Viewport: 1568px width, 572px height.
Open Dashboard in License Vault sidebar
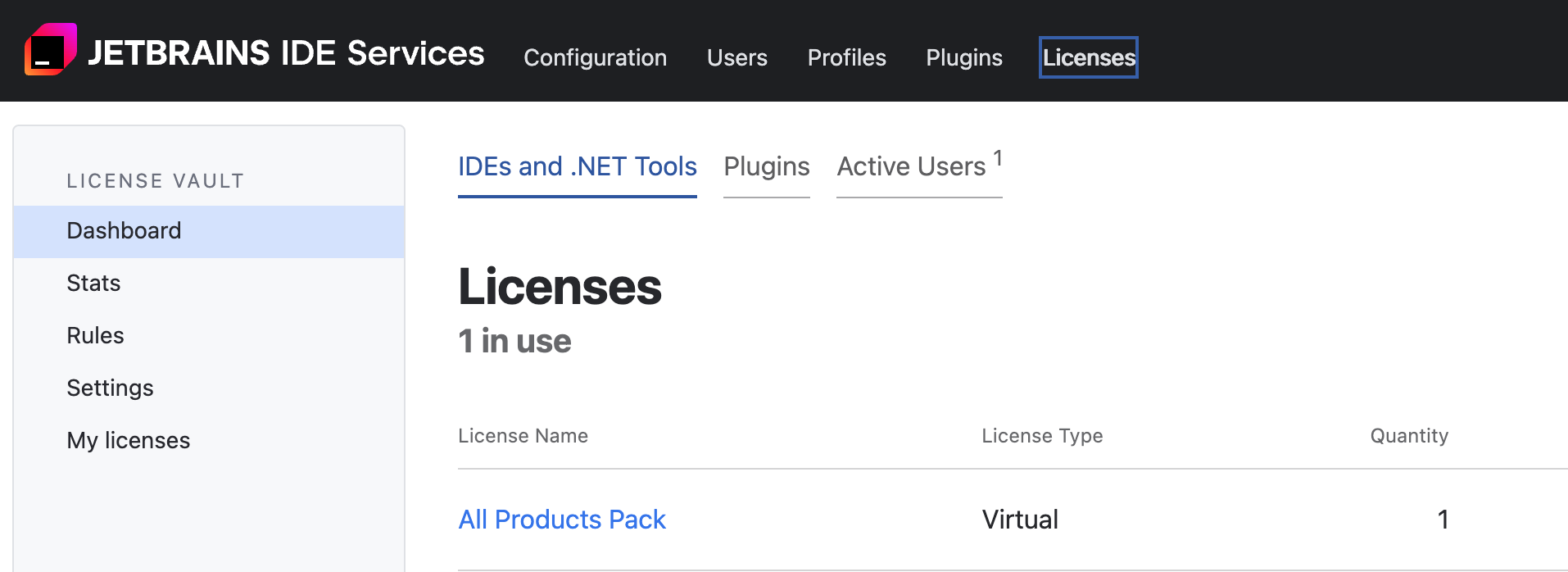point(209,231)
